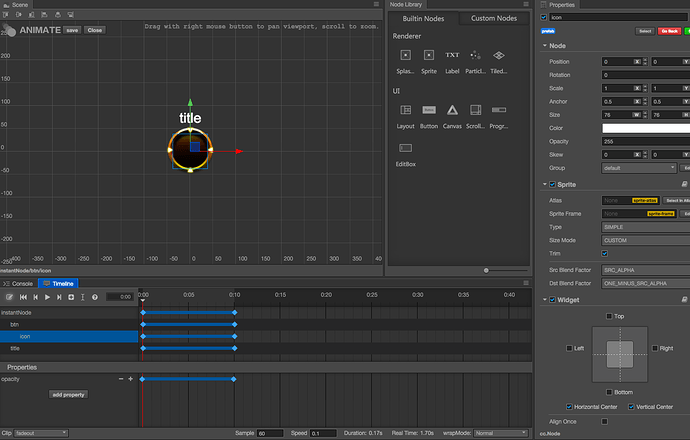Select the Sprite node in Node Library
The image size is (690, 440).
point(428,56)
